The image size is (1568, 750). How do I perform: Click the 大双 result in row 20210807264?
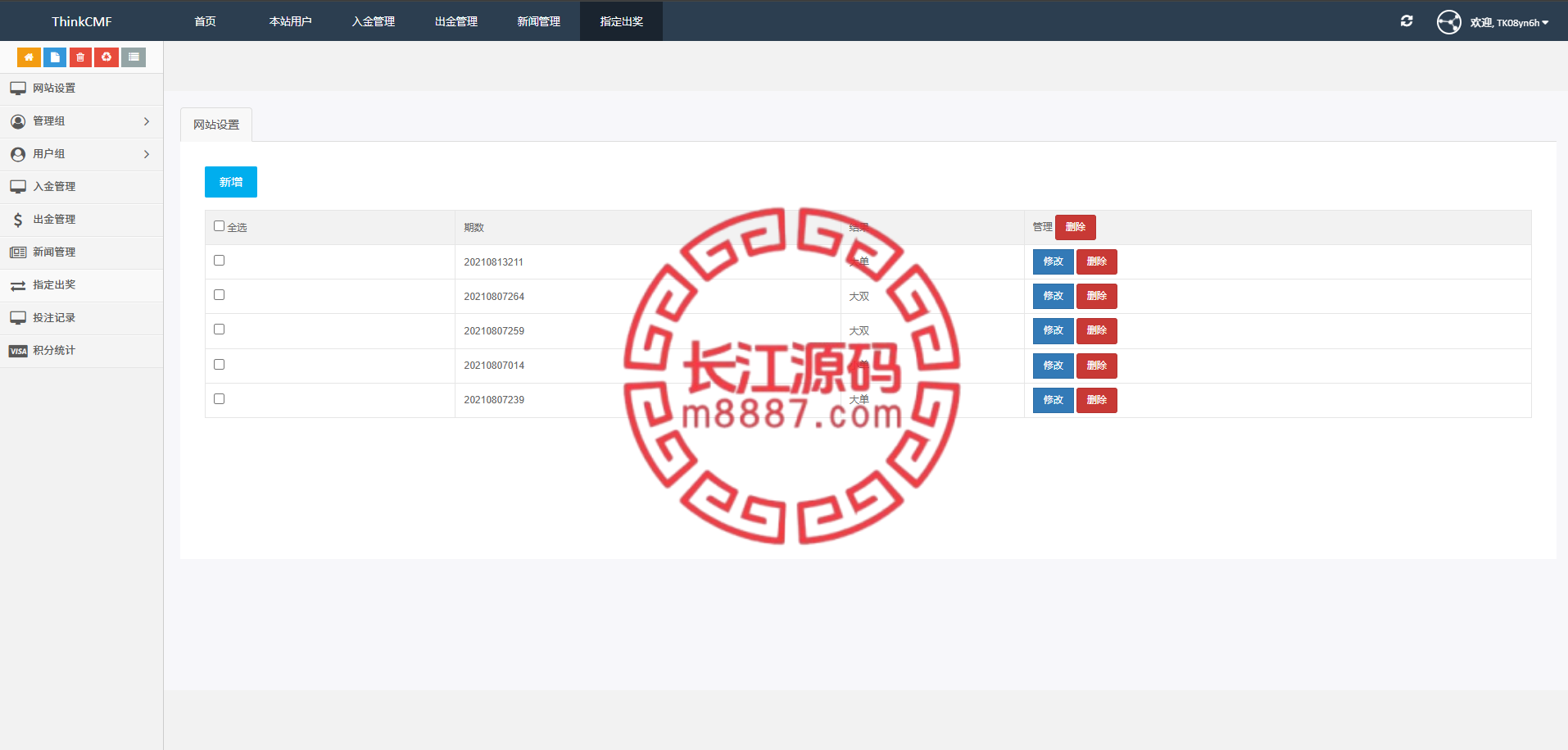pos(859,297)
